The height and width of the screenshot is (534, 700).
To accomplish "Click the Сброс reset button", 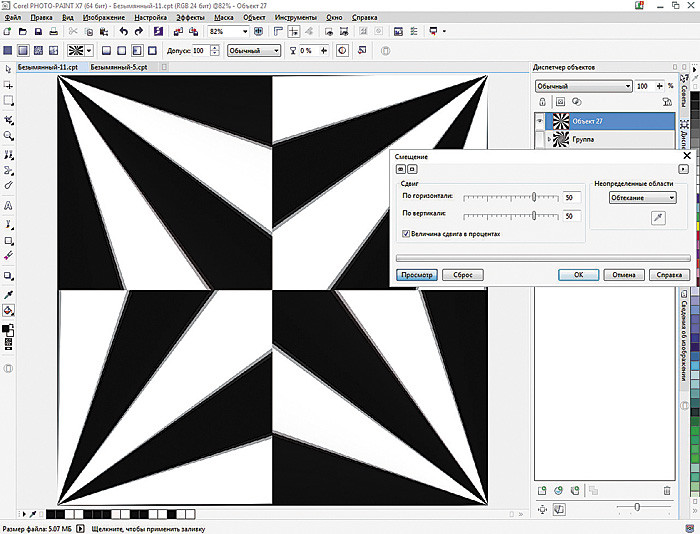I will (462, 275).
